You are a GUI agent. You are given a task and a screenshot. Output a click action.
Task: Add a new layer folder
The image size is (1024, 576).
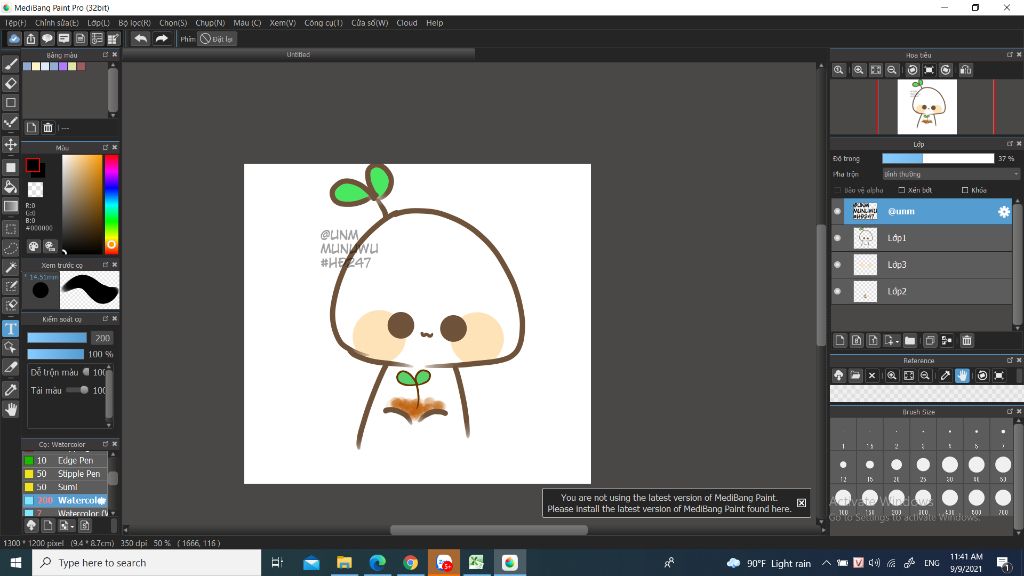tap(910, 340)
